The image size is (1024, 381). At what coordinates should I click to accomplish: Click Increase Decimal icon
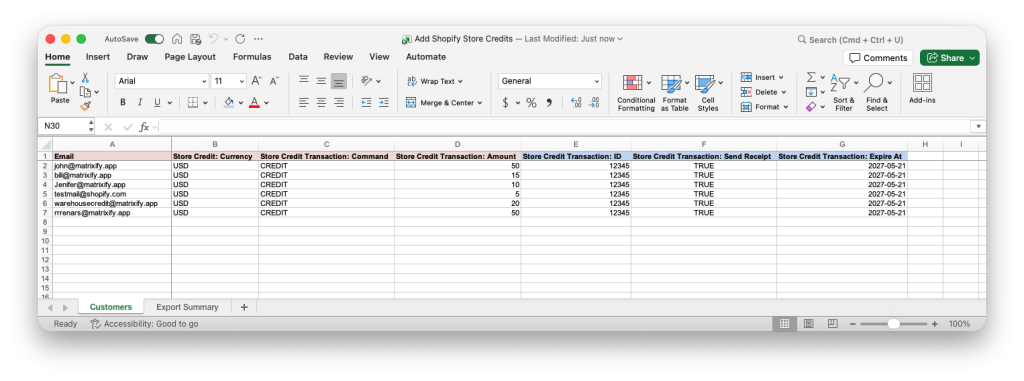[576, 103]
